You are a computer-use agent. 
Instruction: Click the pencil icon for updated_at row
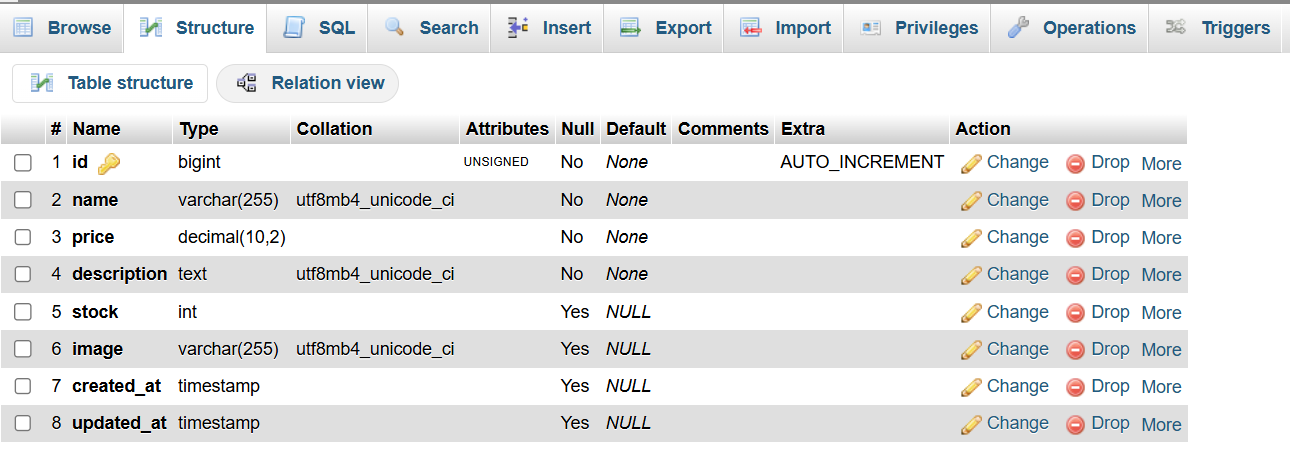971,424
